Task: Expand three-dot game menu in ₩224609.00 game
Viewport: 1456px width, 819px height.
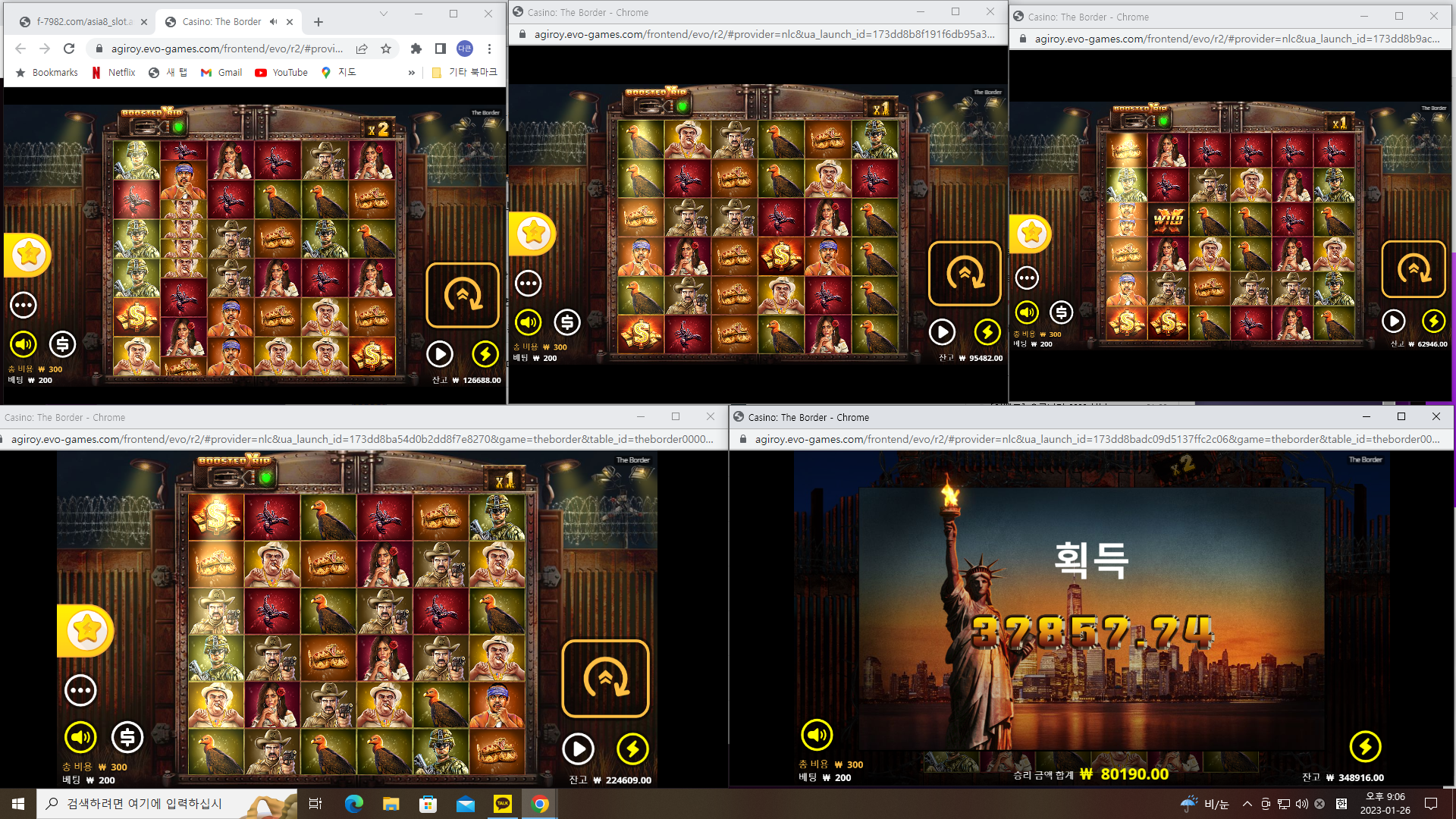Action: coord(80,690)
